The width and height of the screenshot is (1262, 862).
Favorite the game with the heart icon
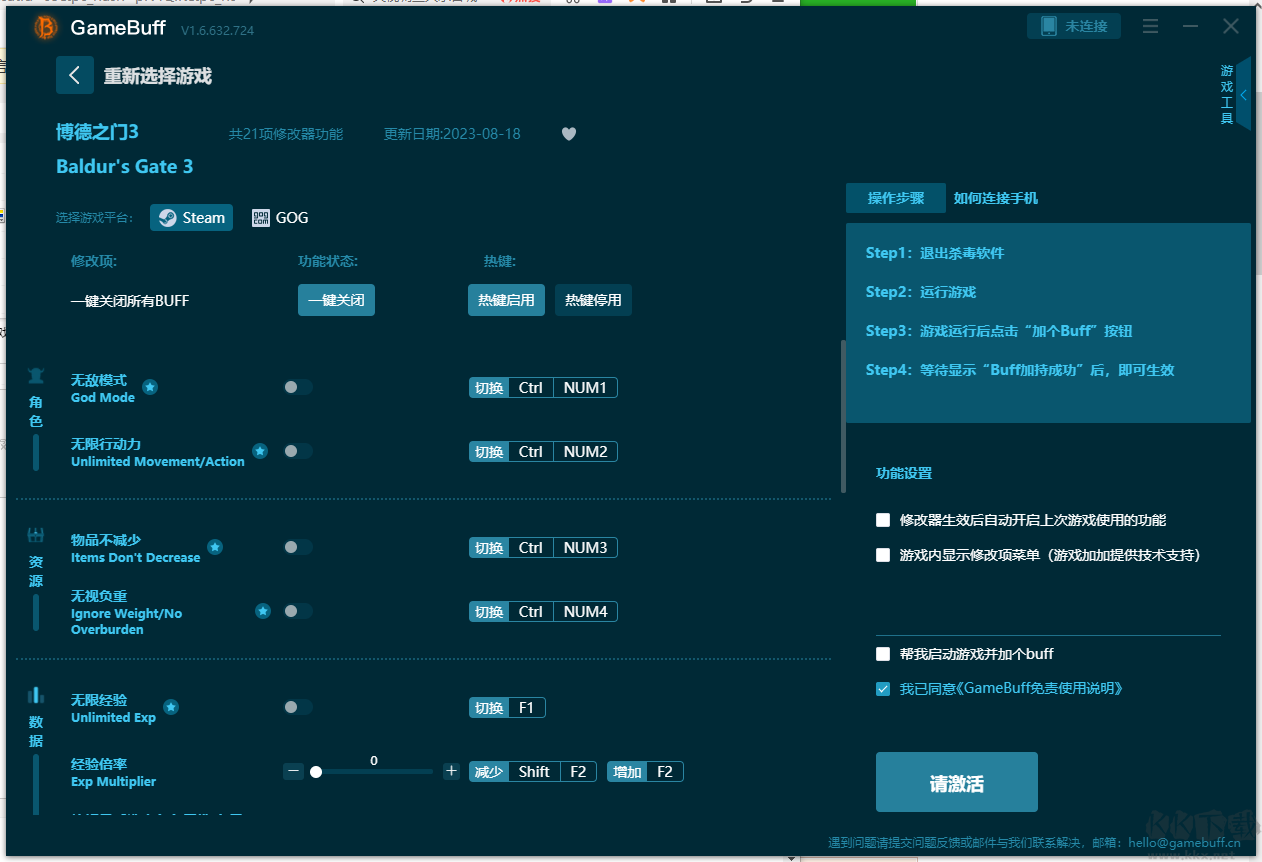click(x=569, y=134)
